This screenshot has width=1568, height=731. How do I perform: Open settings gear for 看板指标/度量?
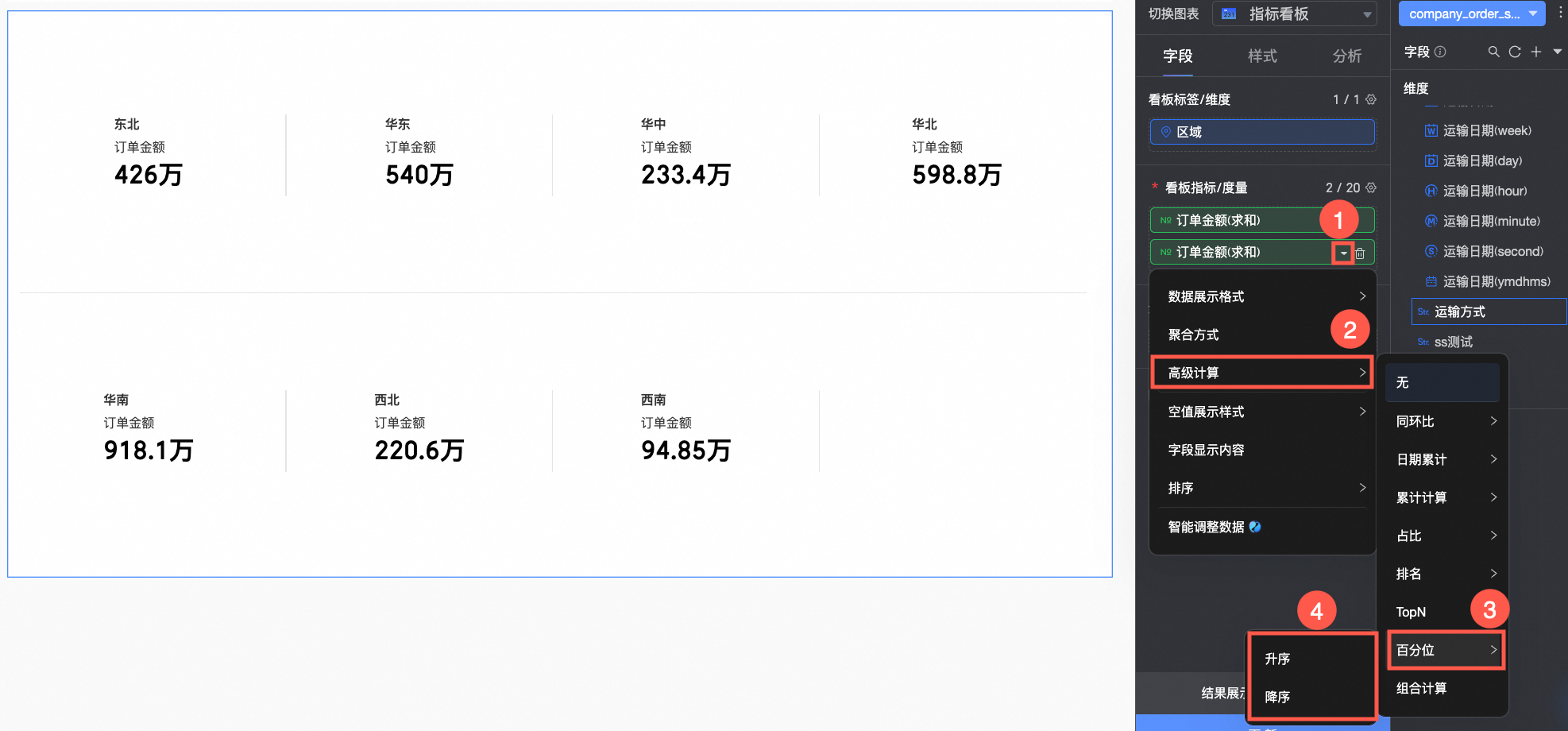[x=1371, y=188]
